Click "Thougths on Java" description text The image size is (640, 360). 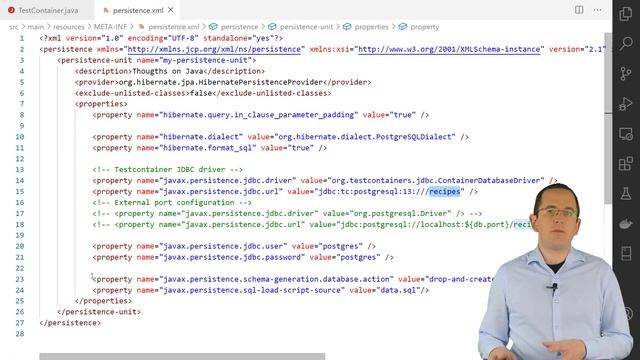pos(167,71)
